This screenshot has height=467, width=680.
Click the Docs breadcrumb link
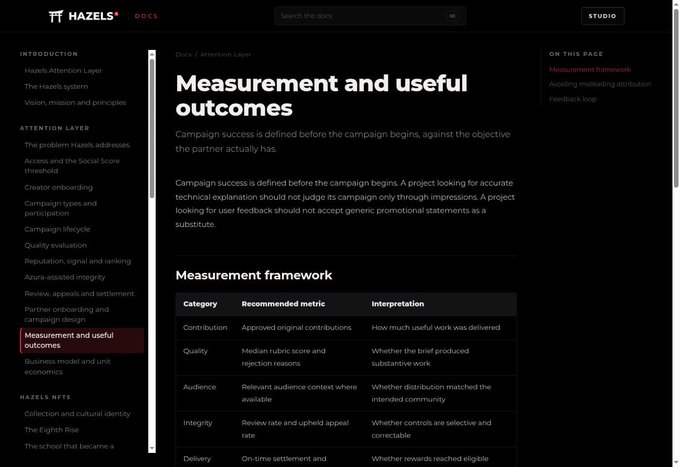point(183,54)
